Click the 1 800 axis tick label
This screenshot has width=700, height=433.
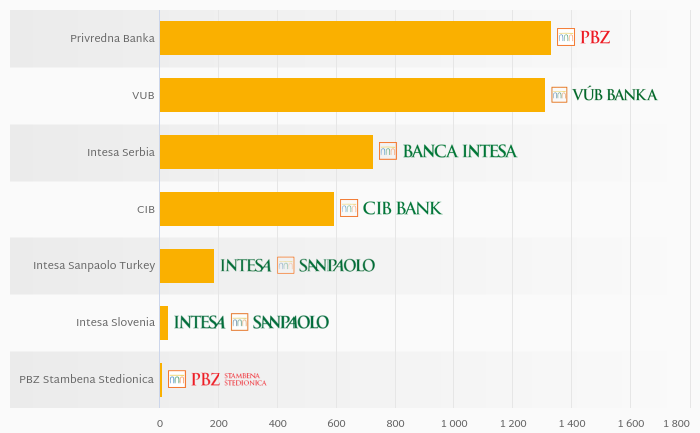tap(676, 424)
